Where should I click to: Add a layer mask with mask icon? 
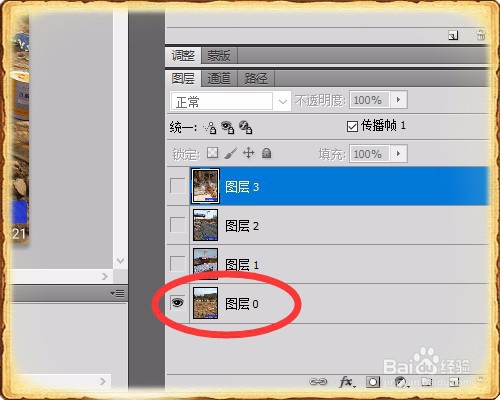tap(373, 382)
